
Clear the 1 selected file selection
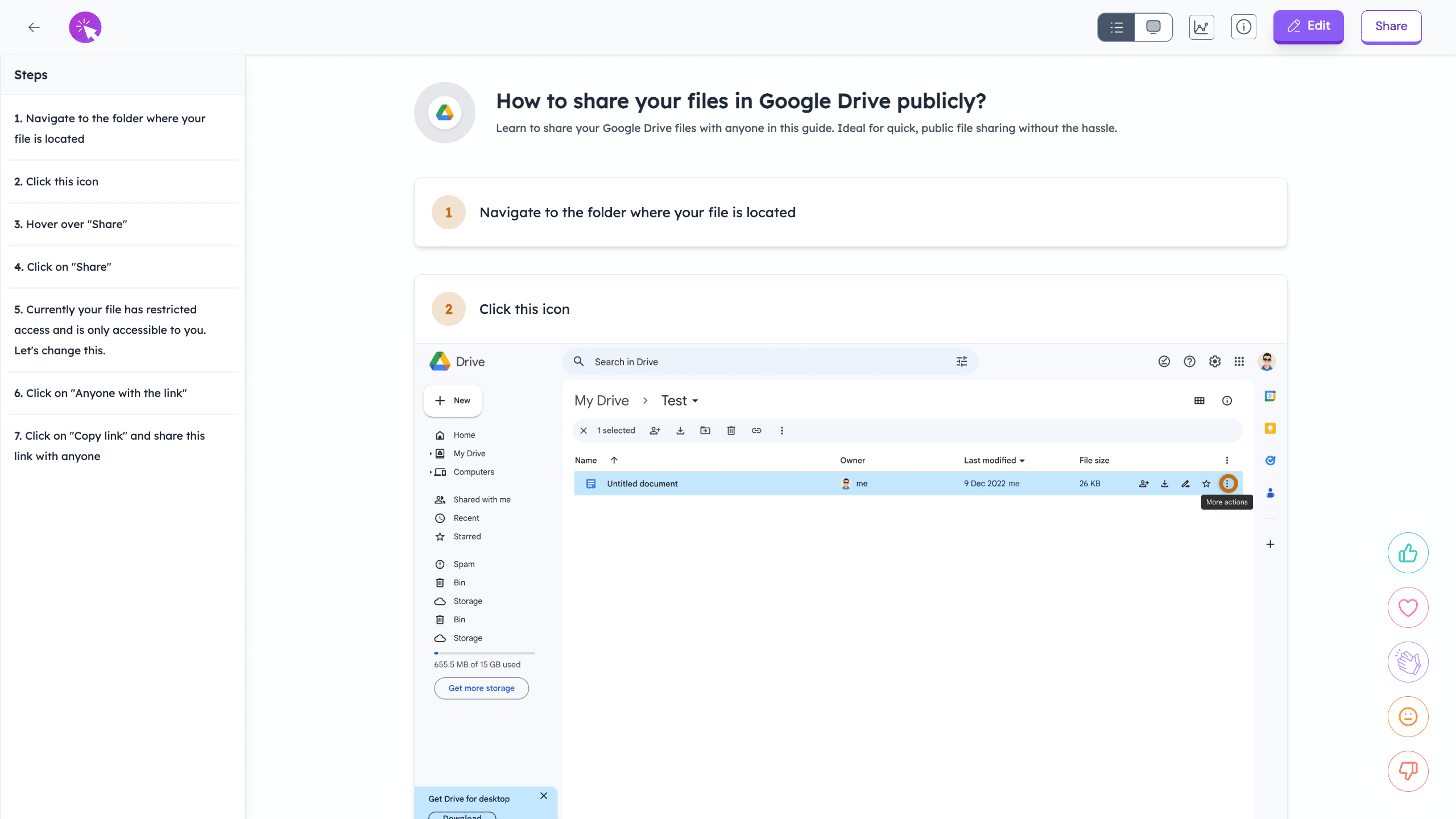[584, 431]
